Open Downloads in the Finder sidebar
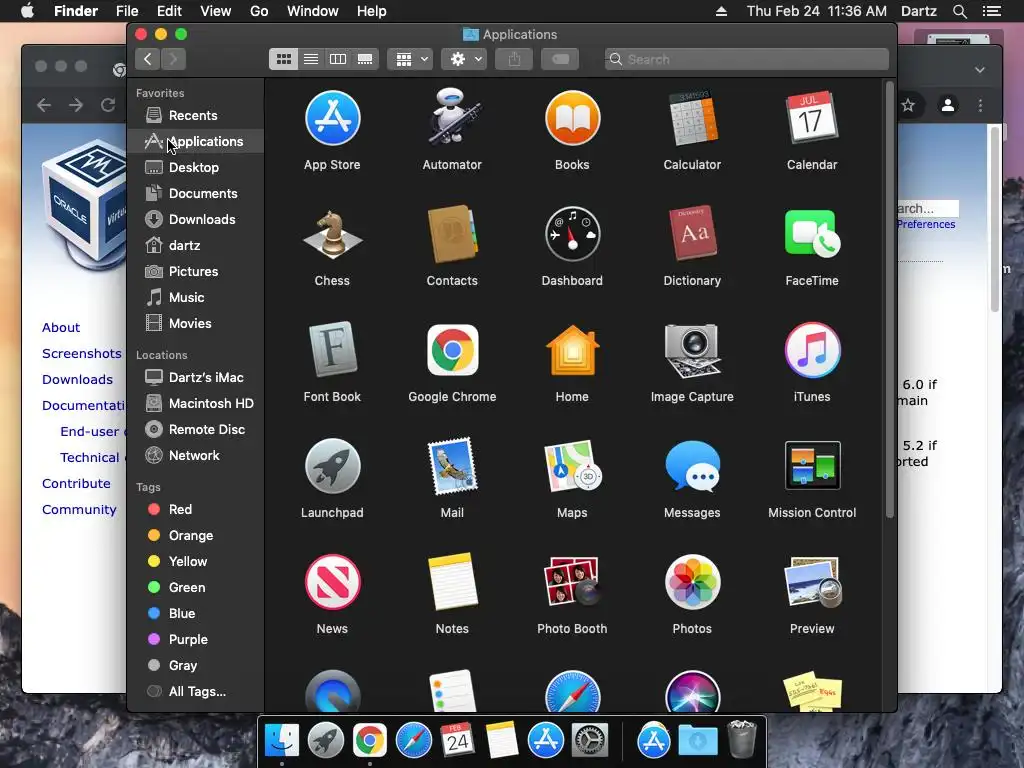Image resolution: width=1024 pixels, height=768 pixels. [x=196, y=219]
